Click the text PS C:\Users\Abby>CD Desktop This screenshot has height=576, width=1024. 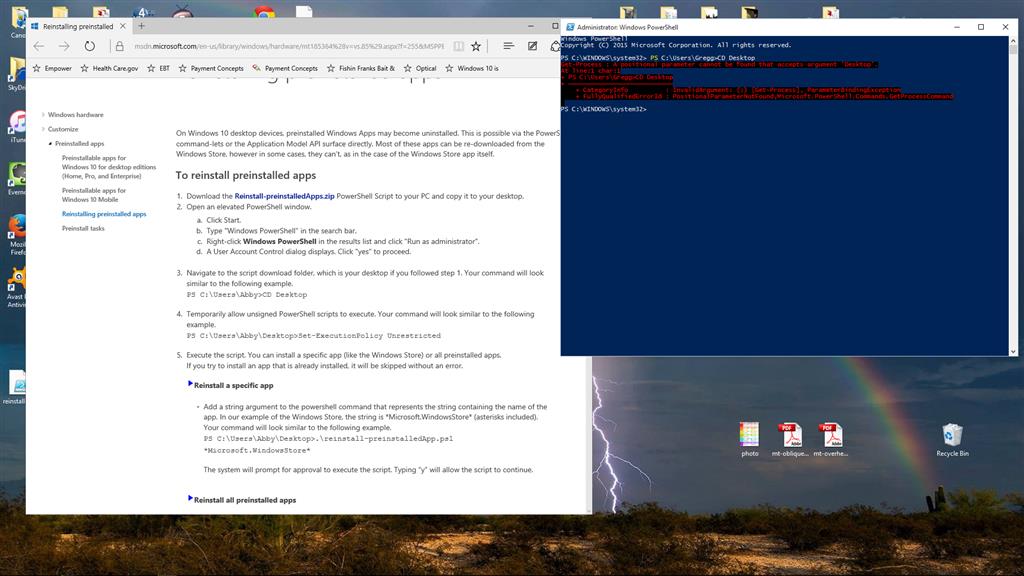click(247, 295)
